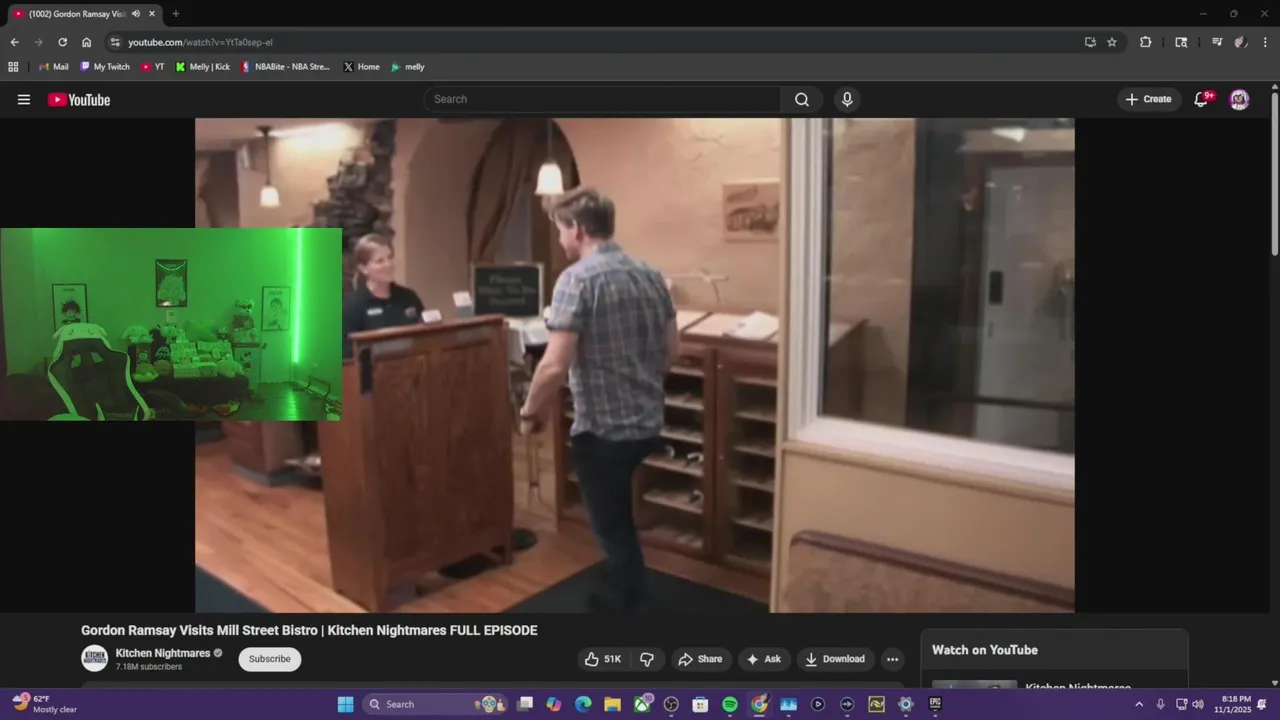The height and width of the screenshot is (720, 1280).
Task: Open the YouTube hamburger guide menu
Action: tap(24, 99)
